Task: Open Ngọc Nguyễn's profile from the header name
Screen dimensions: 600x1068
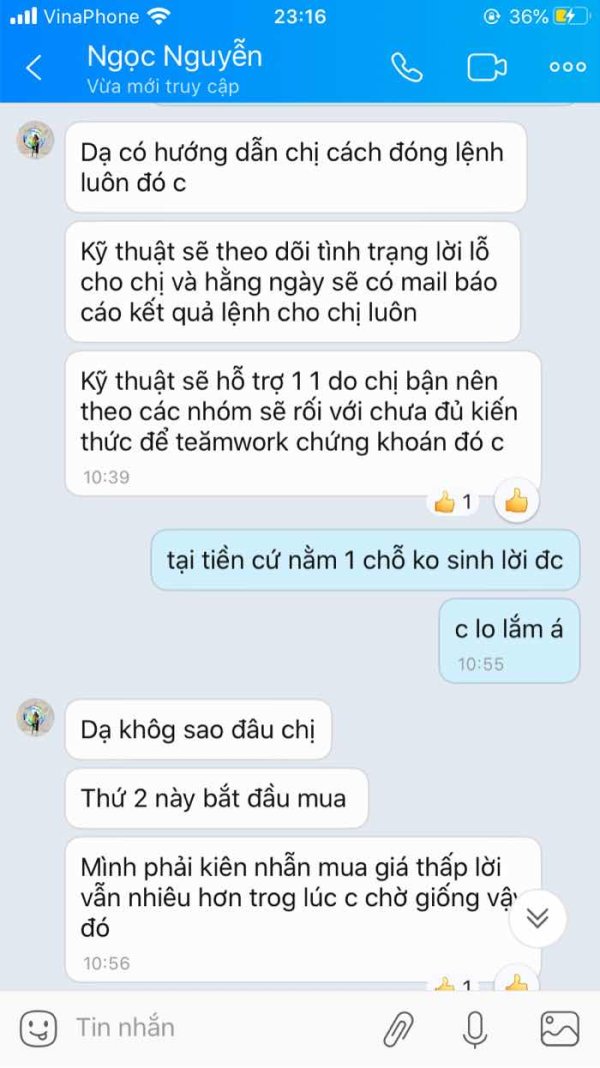Action: 174,57
